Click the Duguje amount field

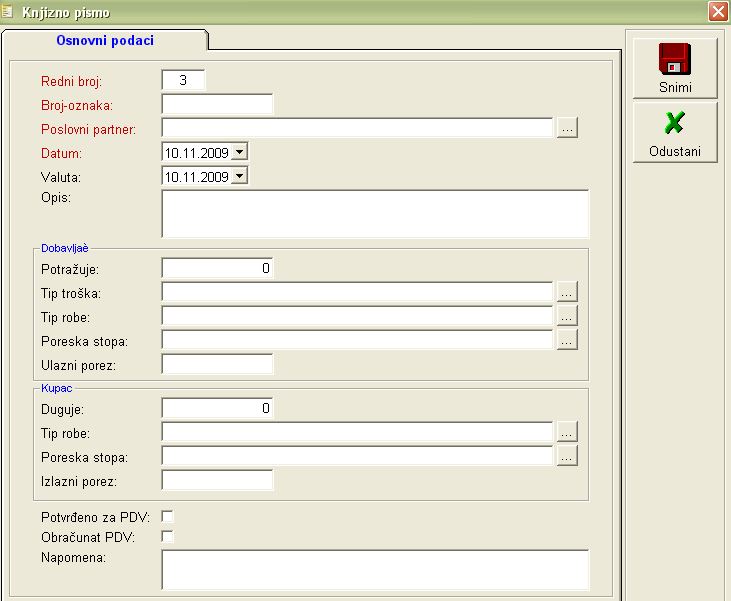click(217, 408)
